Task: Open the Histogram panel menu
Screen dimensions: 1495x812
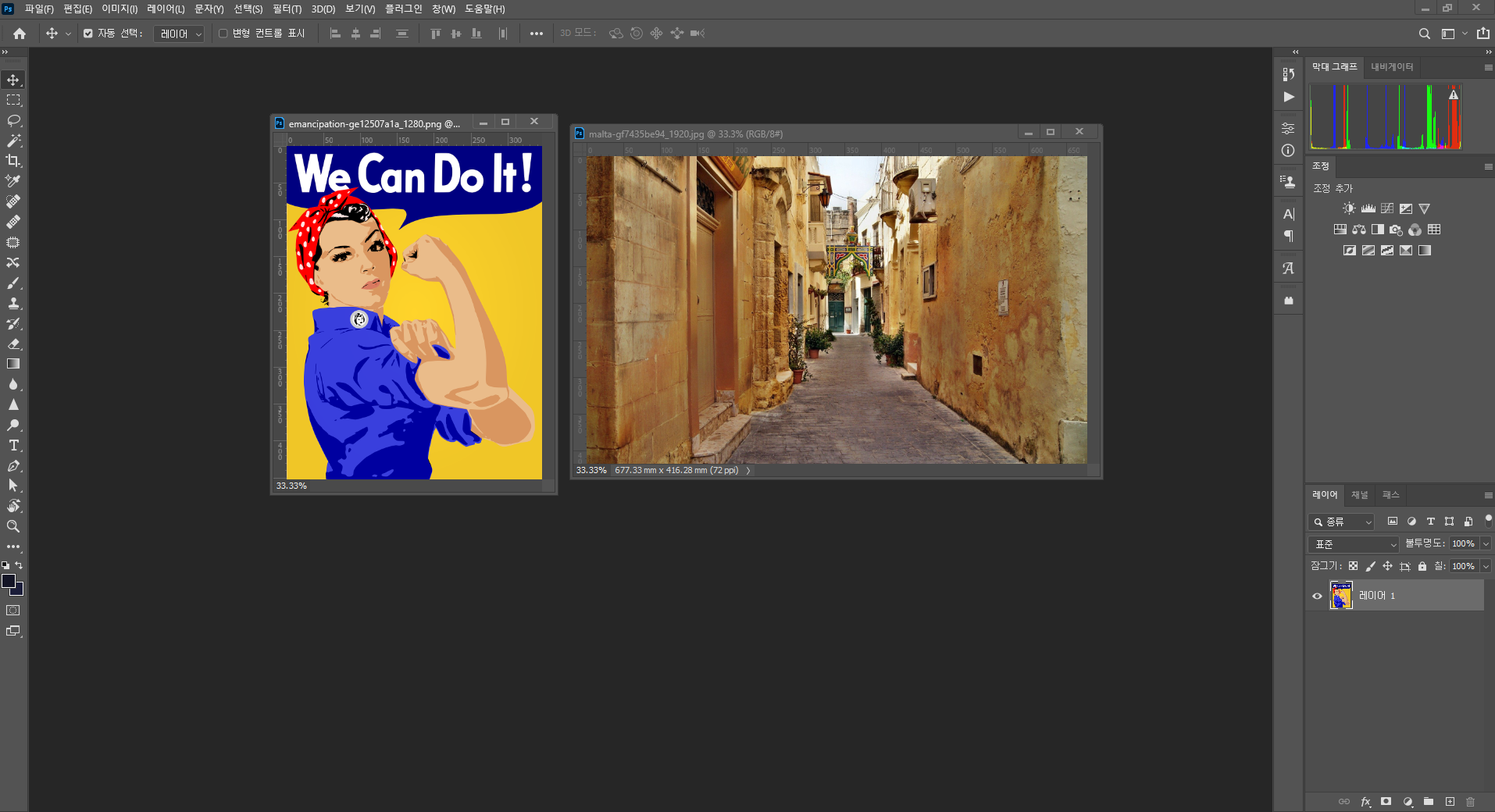Action: tap(1488, 67)
